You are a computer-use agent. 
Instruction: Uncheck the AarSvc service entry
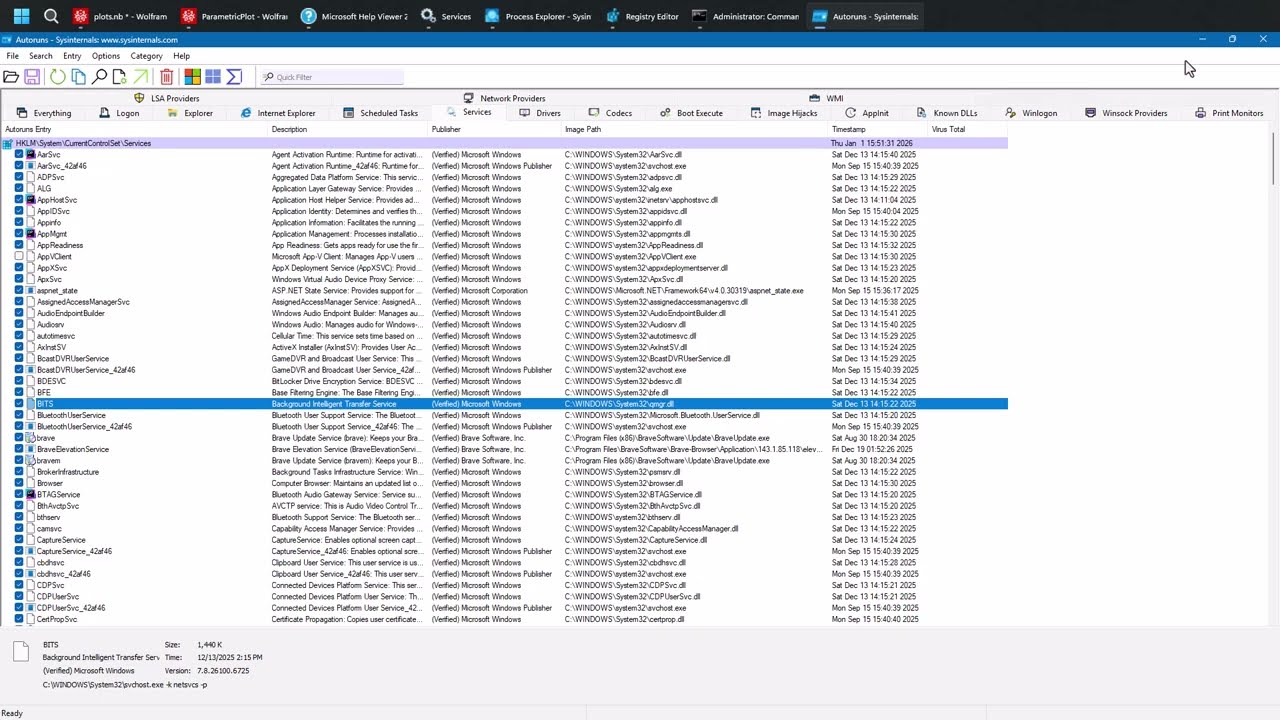(19, 155)
